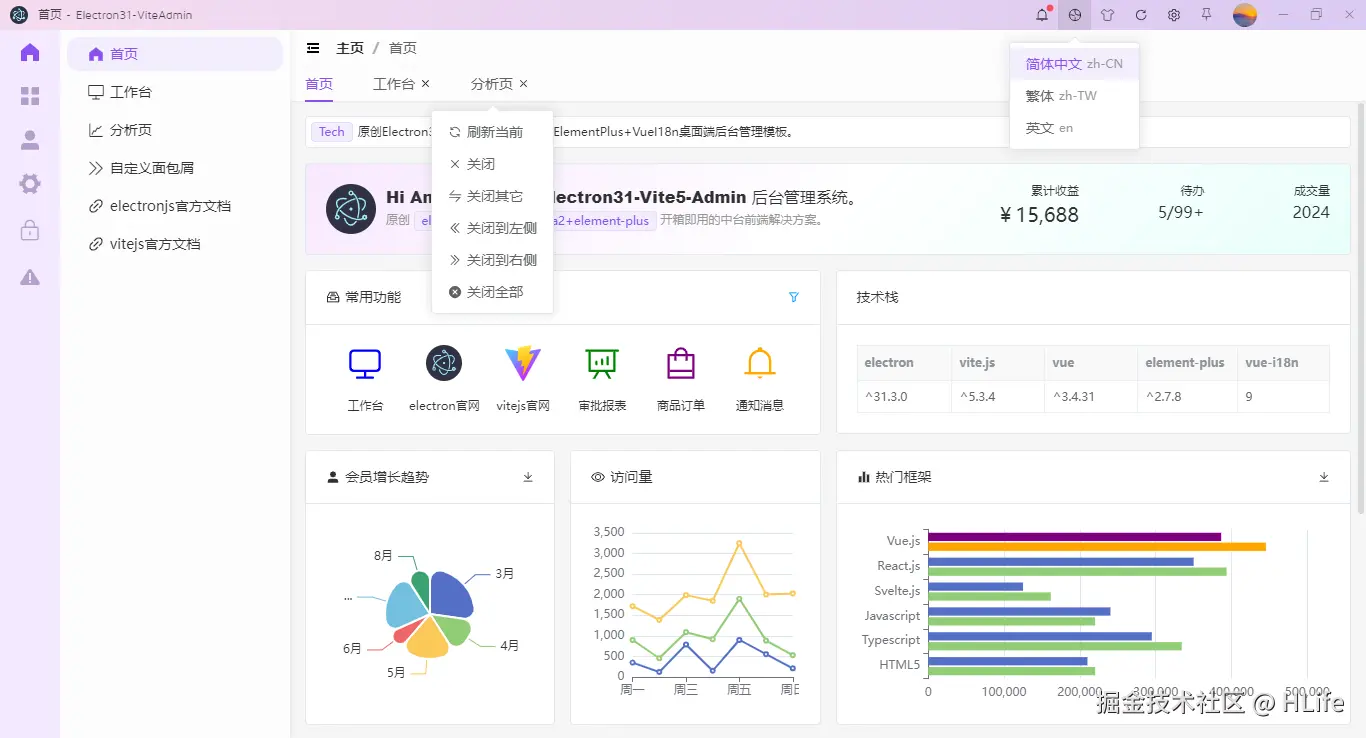This screenshot has height=738, width=1366.
Task: Select the user icon in left rail
Action: 30,140
